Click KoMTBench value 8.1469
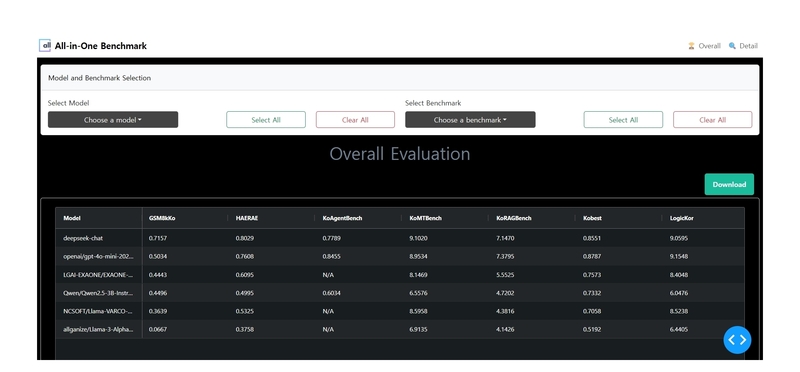The image size is (800, 372). (x=418, y=275)
